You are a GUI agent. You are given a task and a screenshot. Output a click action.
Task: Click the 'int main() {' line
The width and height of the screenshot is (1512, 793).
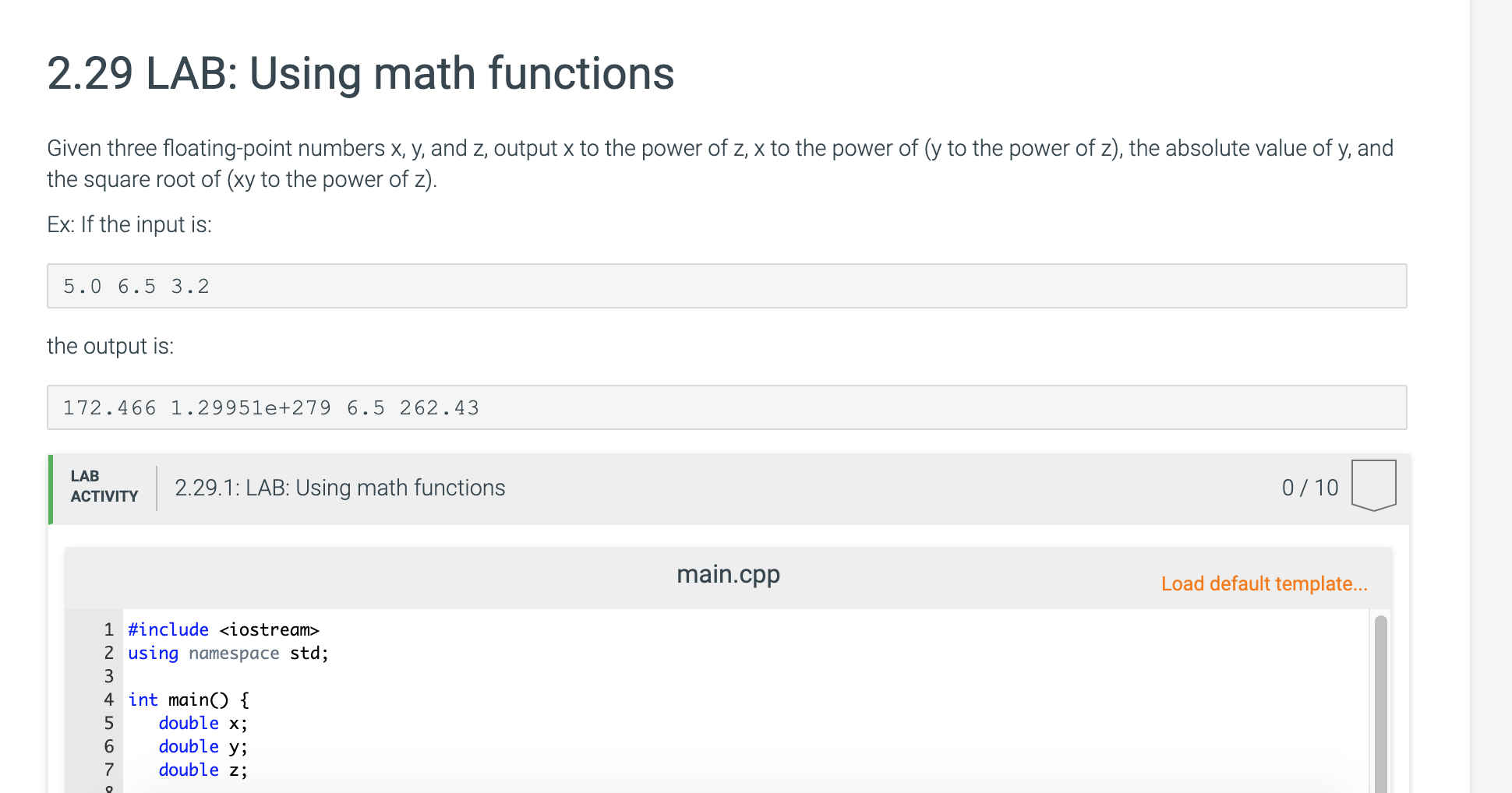(x=189, y=700)
